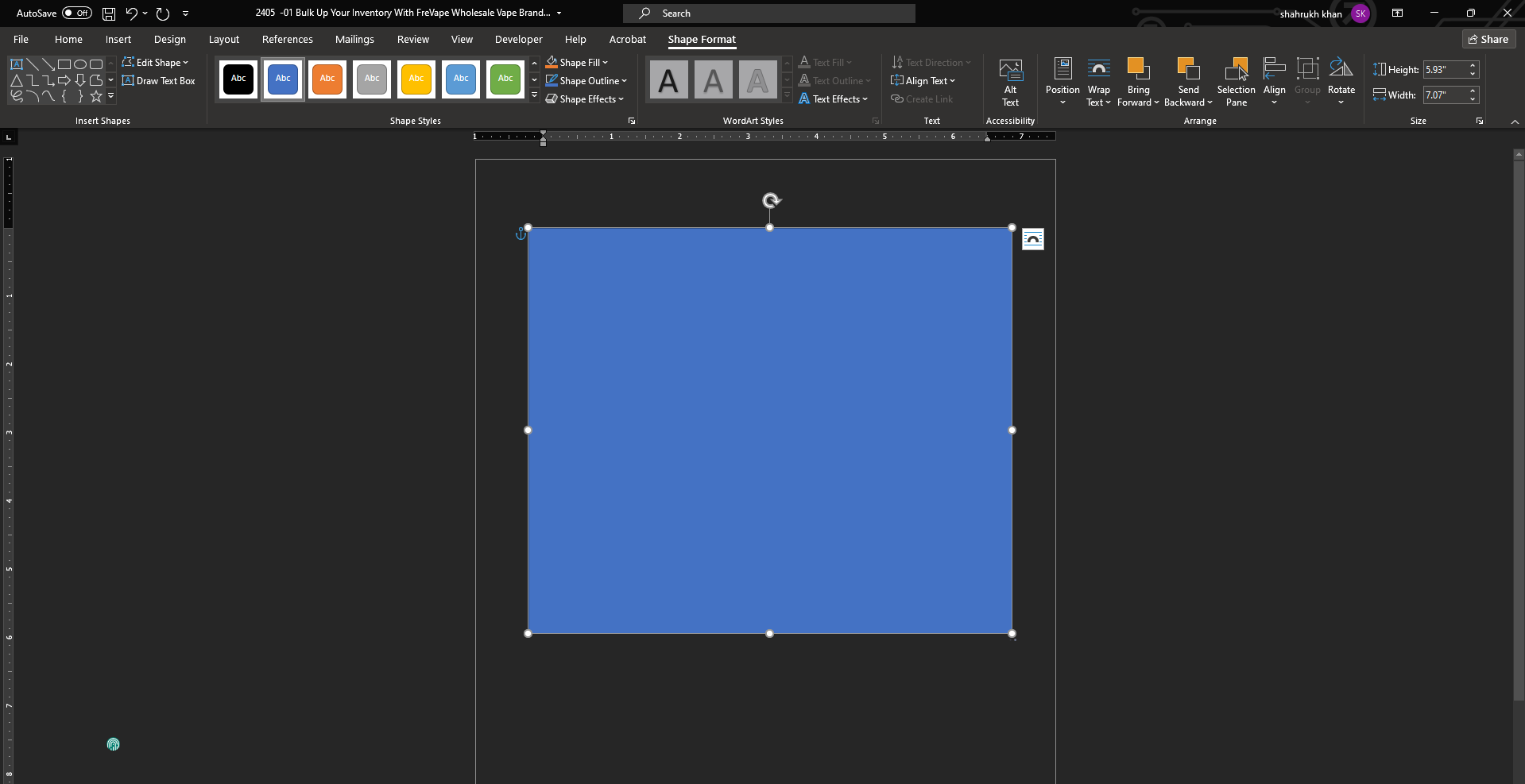Choose the orange Abc shape style swatch
The image size is (1525, 784).
pos(327,79)
